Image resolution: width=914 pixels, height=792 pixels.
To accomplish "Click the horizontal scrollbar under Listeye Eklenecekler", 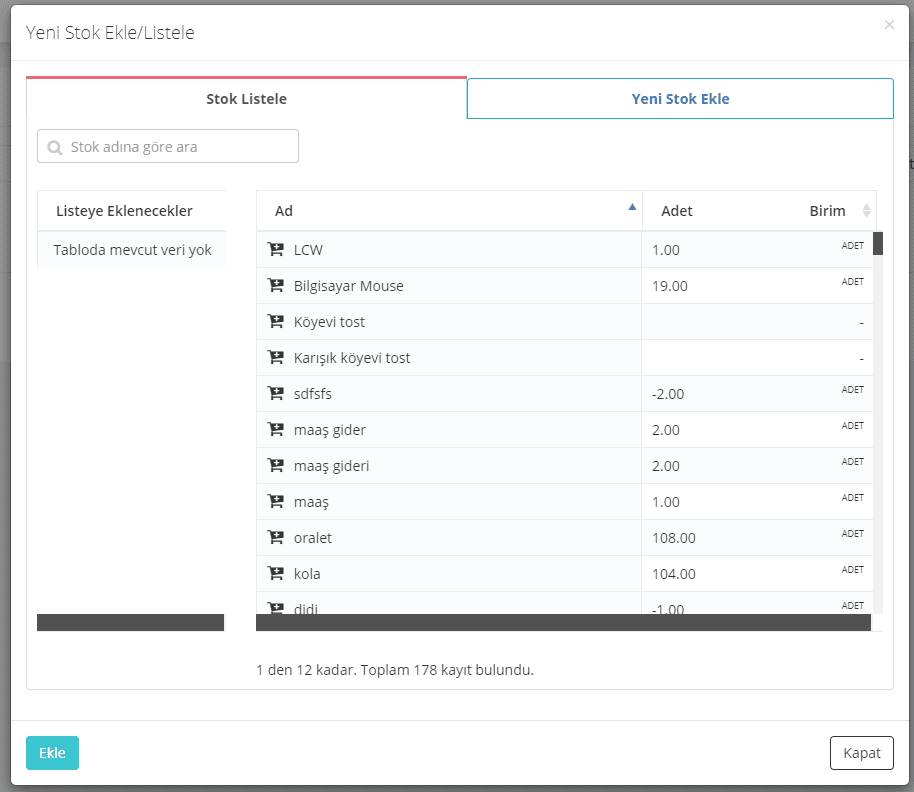I will 131,622.
